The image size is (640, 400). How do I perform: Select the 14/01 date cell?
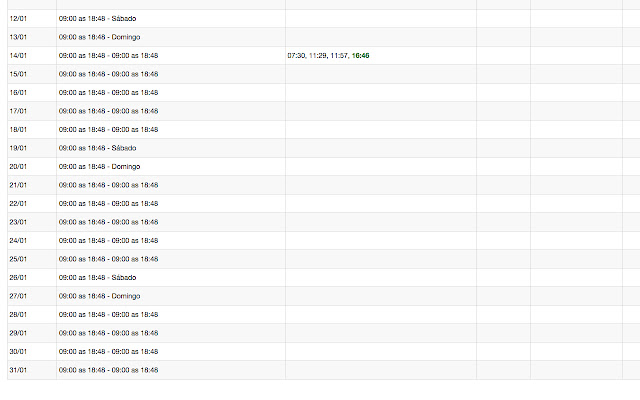click(x=17, y=56)
